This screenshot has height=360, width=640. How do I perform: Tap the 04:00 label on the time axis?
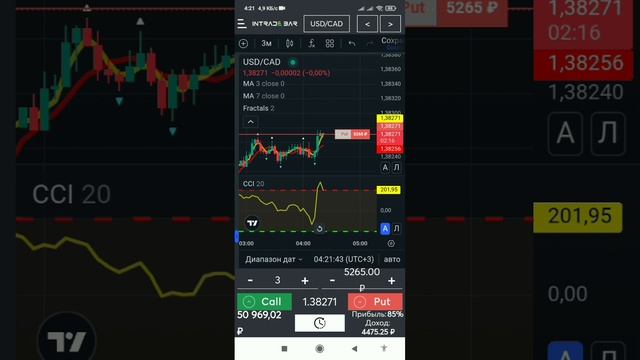tap(303, 243)
